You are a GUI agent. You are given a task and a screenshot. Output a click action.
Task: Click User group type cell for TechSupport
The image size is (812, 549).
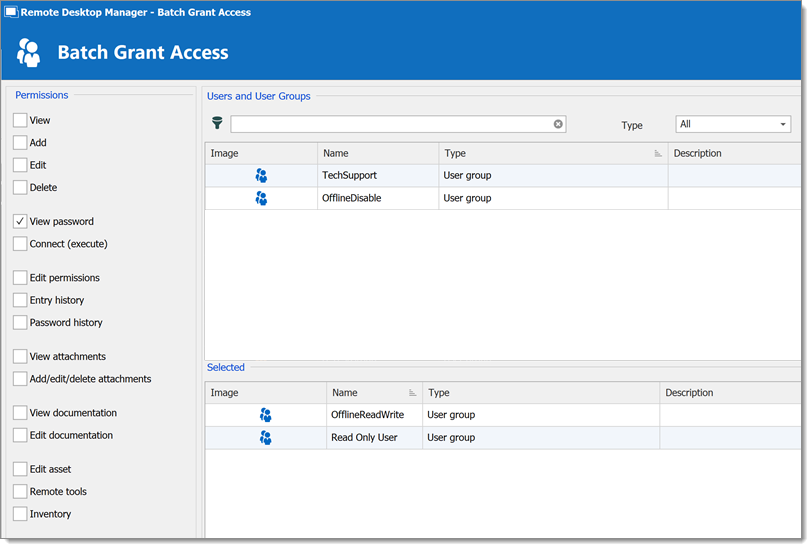coord(553,176)
